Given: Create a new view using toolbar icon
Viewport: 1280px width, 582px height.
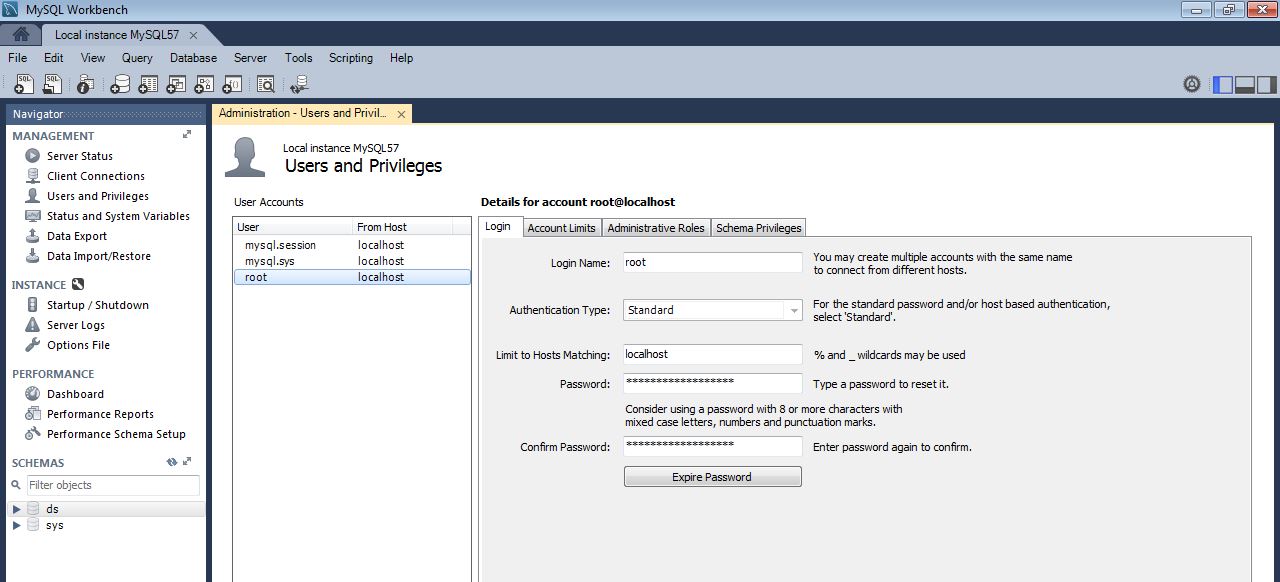Looking at the screenshot, I should tap(176, 85).
